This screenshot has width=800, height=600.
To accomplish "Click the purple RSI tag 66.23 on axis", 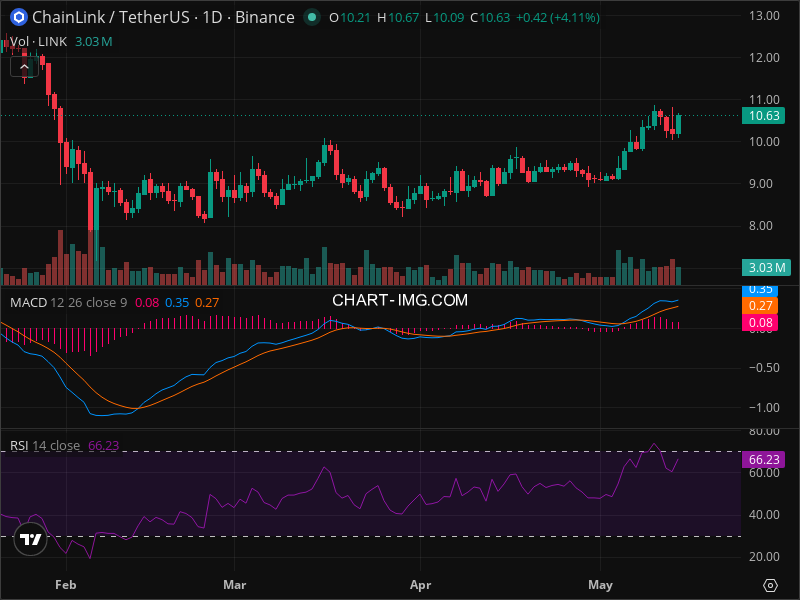I will [x=763, y=460].
